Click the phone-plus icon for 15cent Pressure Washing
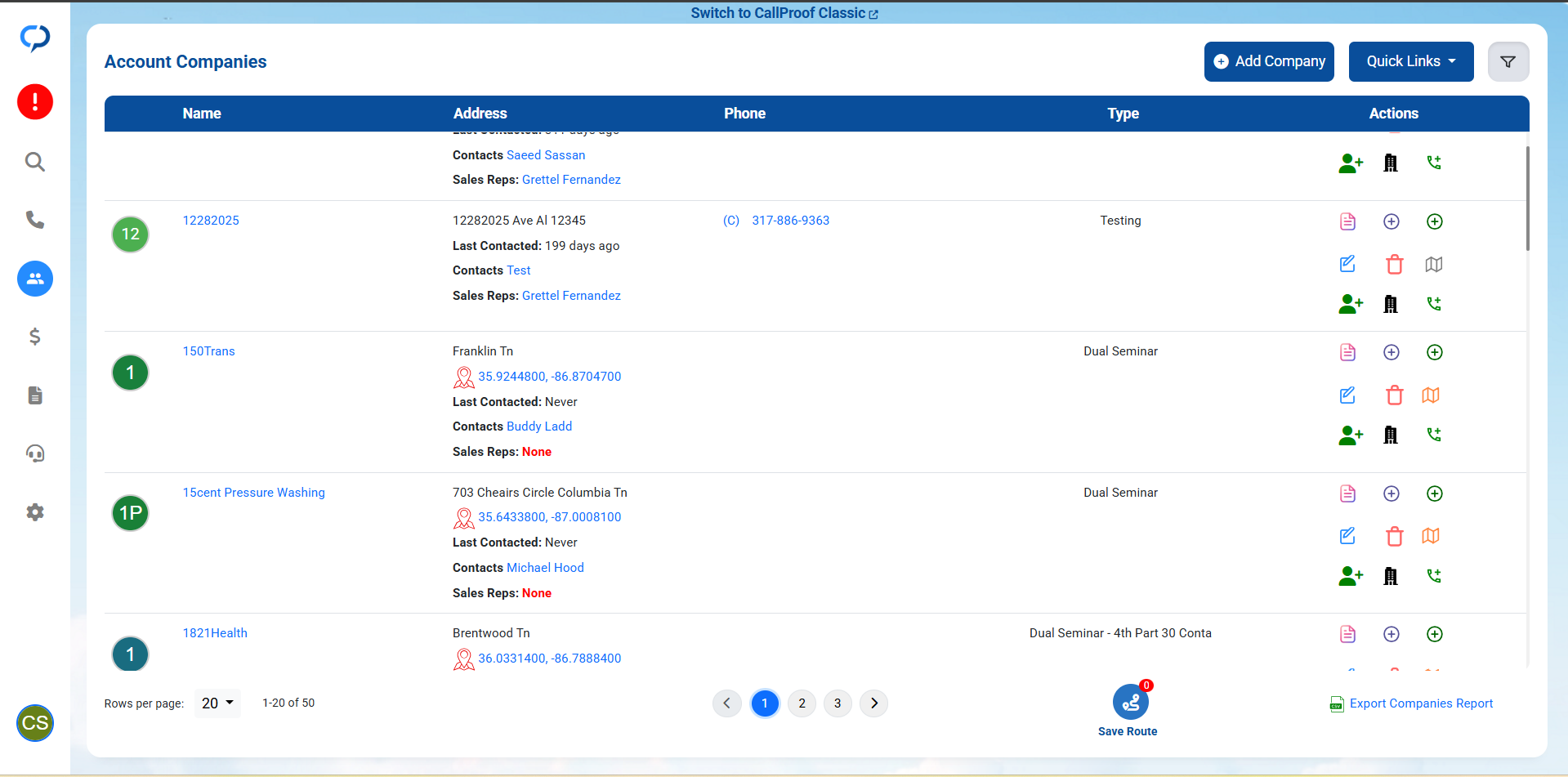The width and height of the screenshot is (1568, 777). click(x=1434, y=576)
